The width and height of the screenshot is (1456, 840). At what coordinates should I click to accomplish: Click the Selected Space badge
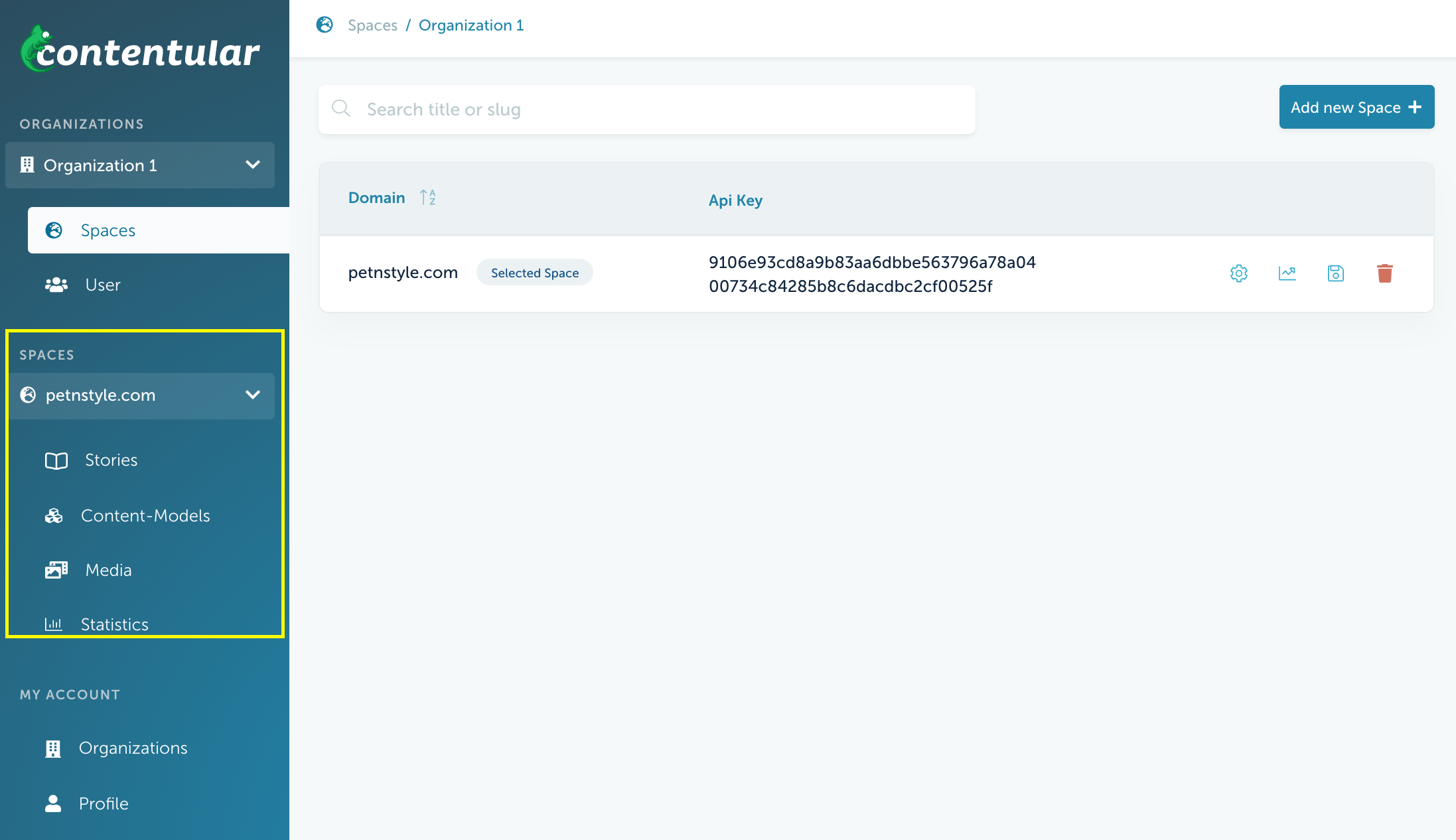click(x=534, y=273)
